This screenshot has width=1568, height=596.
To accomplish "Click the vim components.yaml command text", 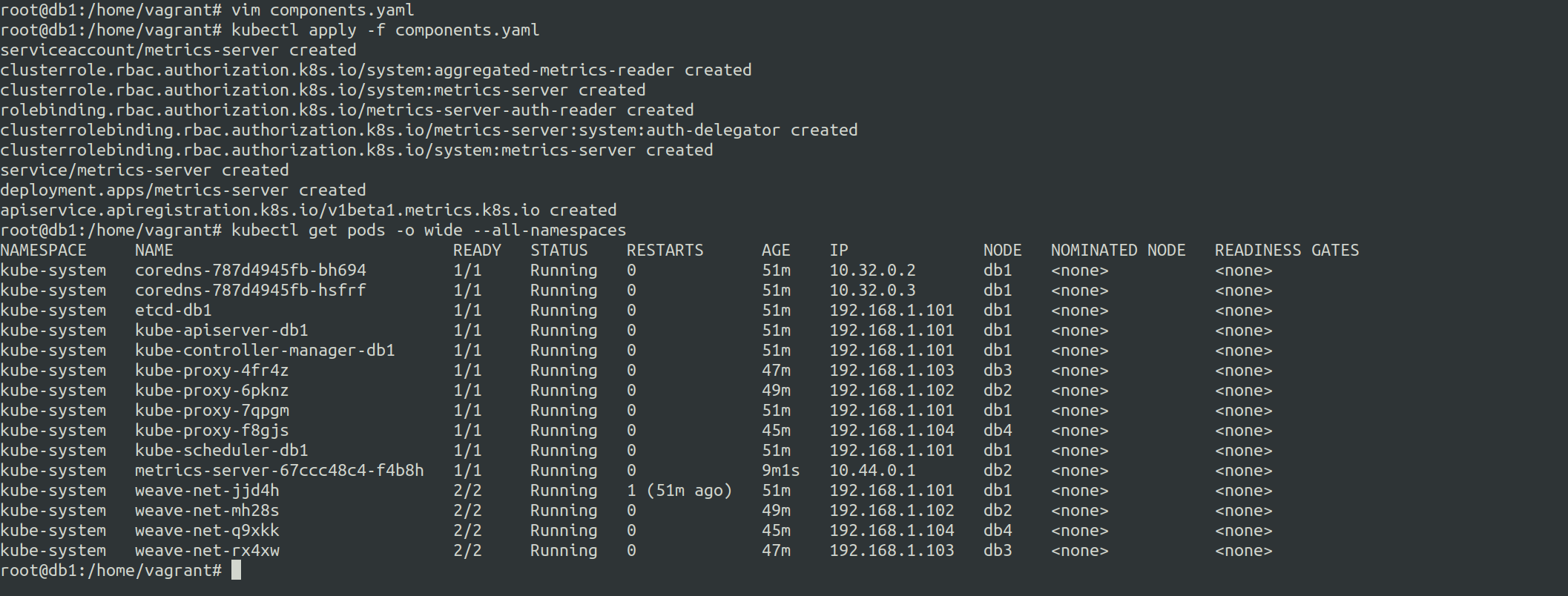I will [323, 10].
